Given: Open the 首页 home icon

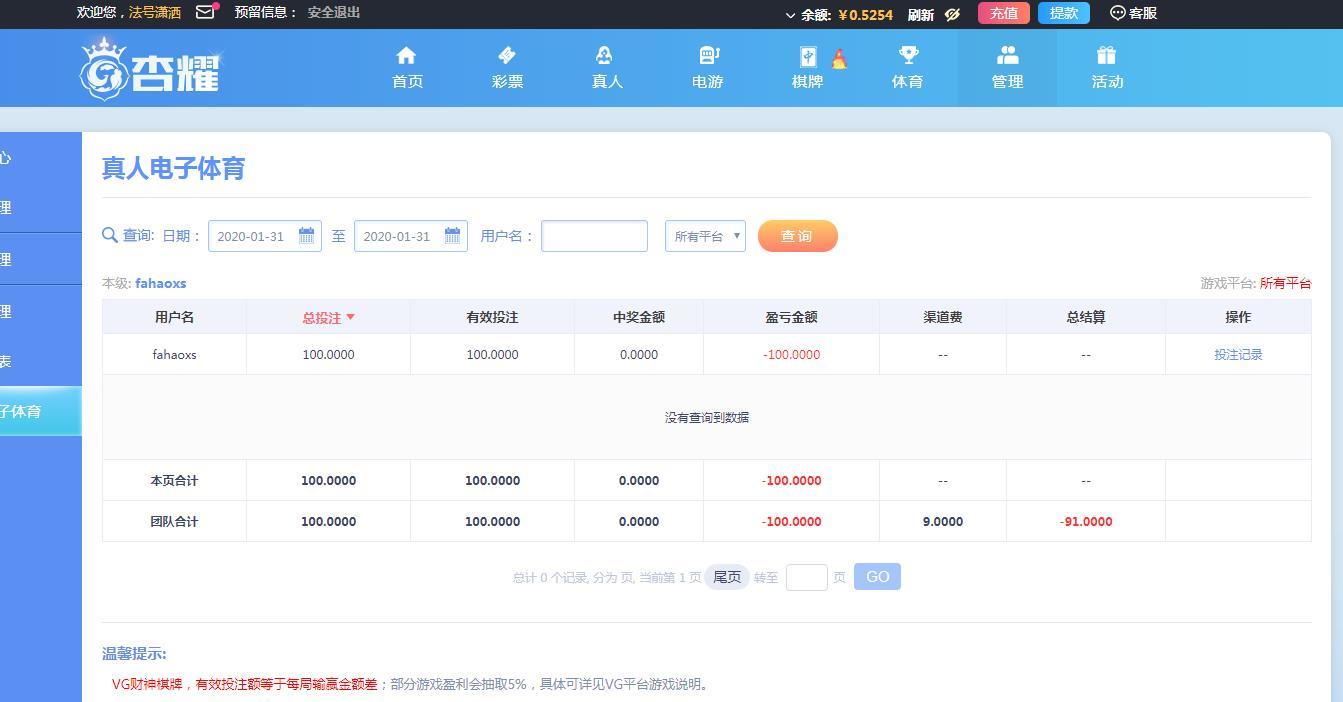Looking at the screenshot, I should (x=406, y=56).
